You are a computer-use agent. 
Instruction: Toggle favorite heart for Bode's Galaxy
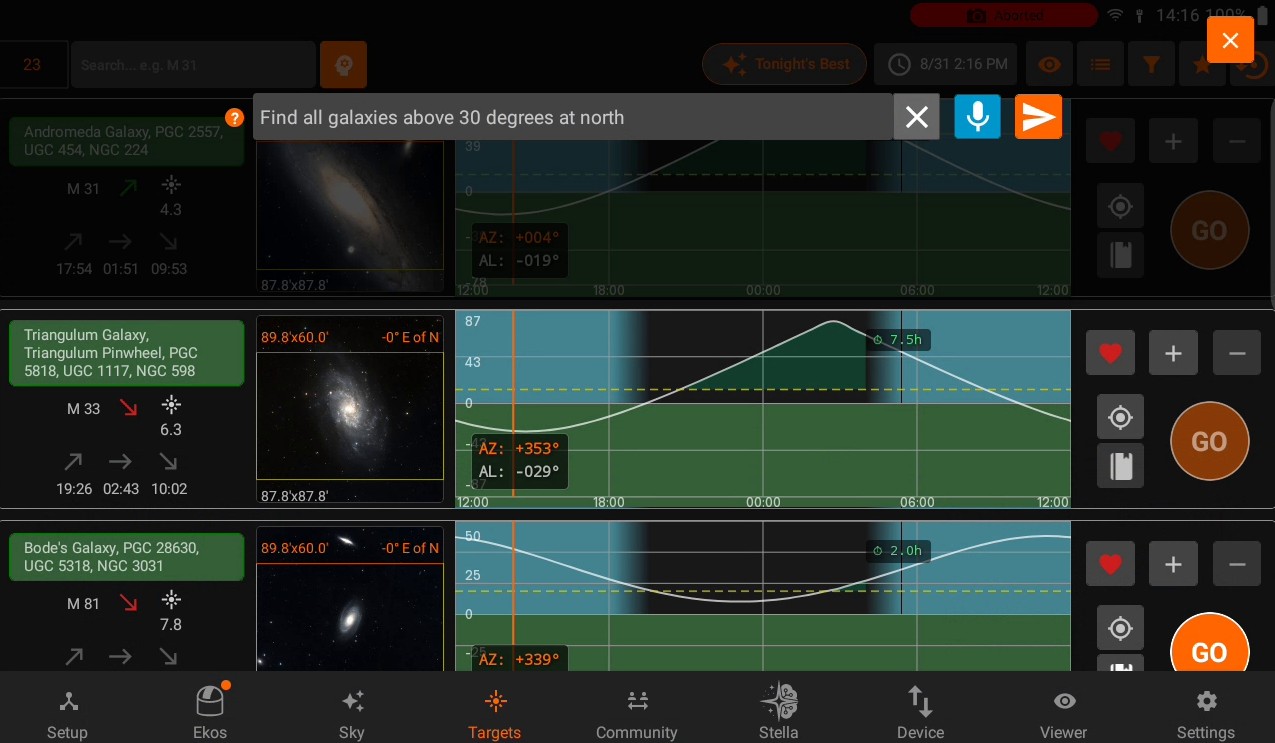click(1110, 564)
